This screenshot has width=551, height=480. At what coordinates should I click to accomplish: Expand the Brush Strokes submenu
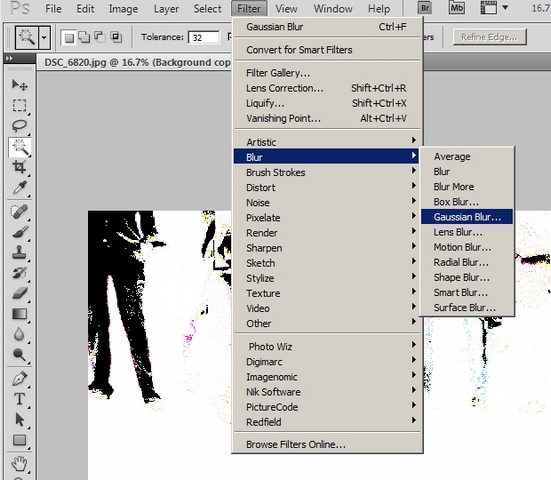coord(326,172)
